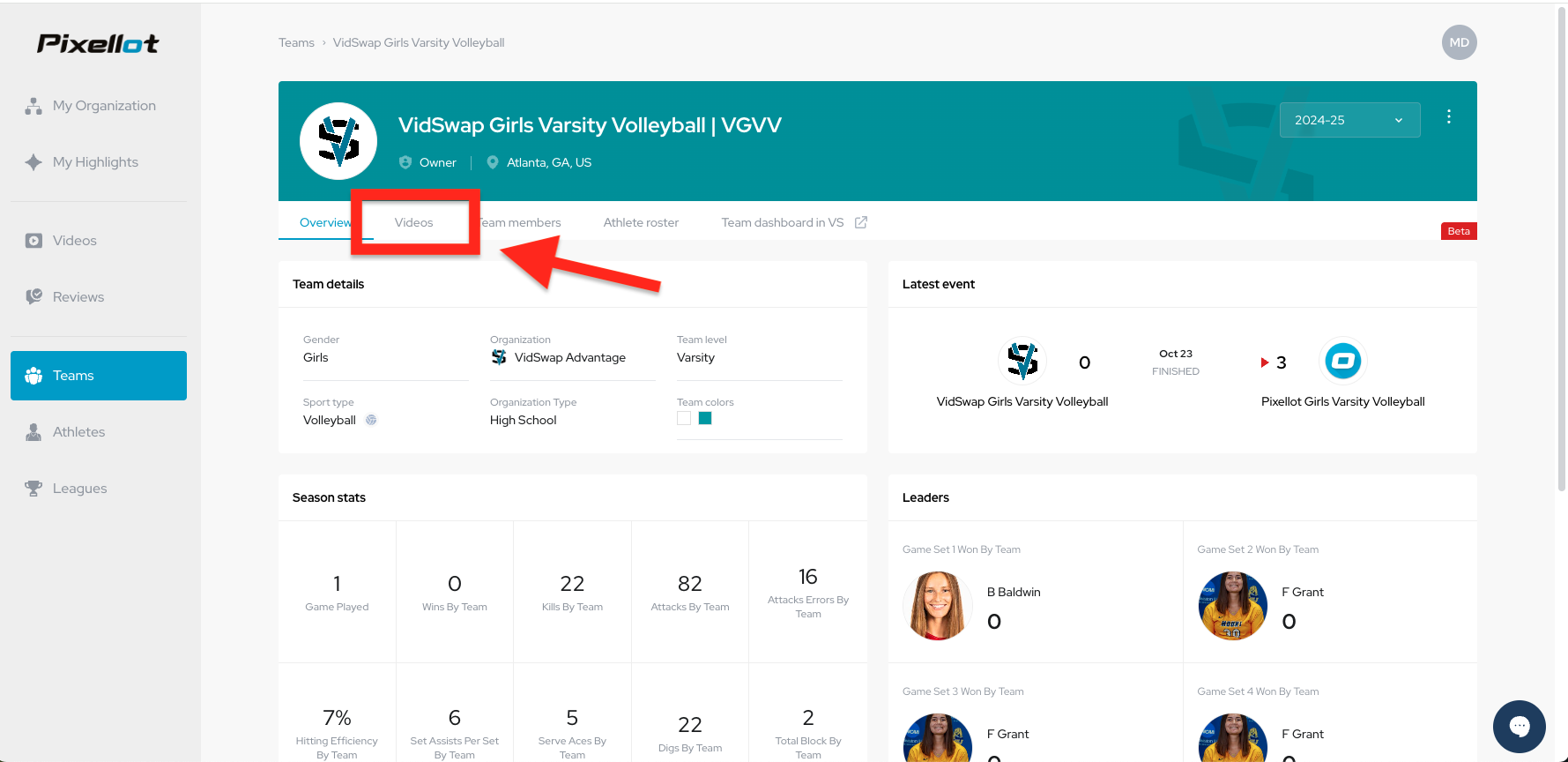This screenshot has width=1568, height=762.
Task: Switch to the Athlete roster tab
Action: [x=641, y=222]
